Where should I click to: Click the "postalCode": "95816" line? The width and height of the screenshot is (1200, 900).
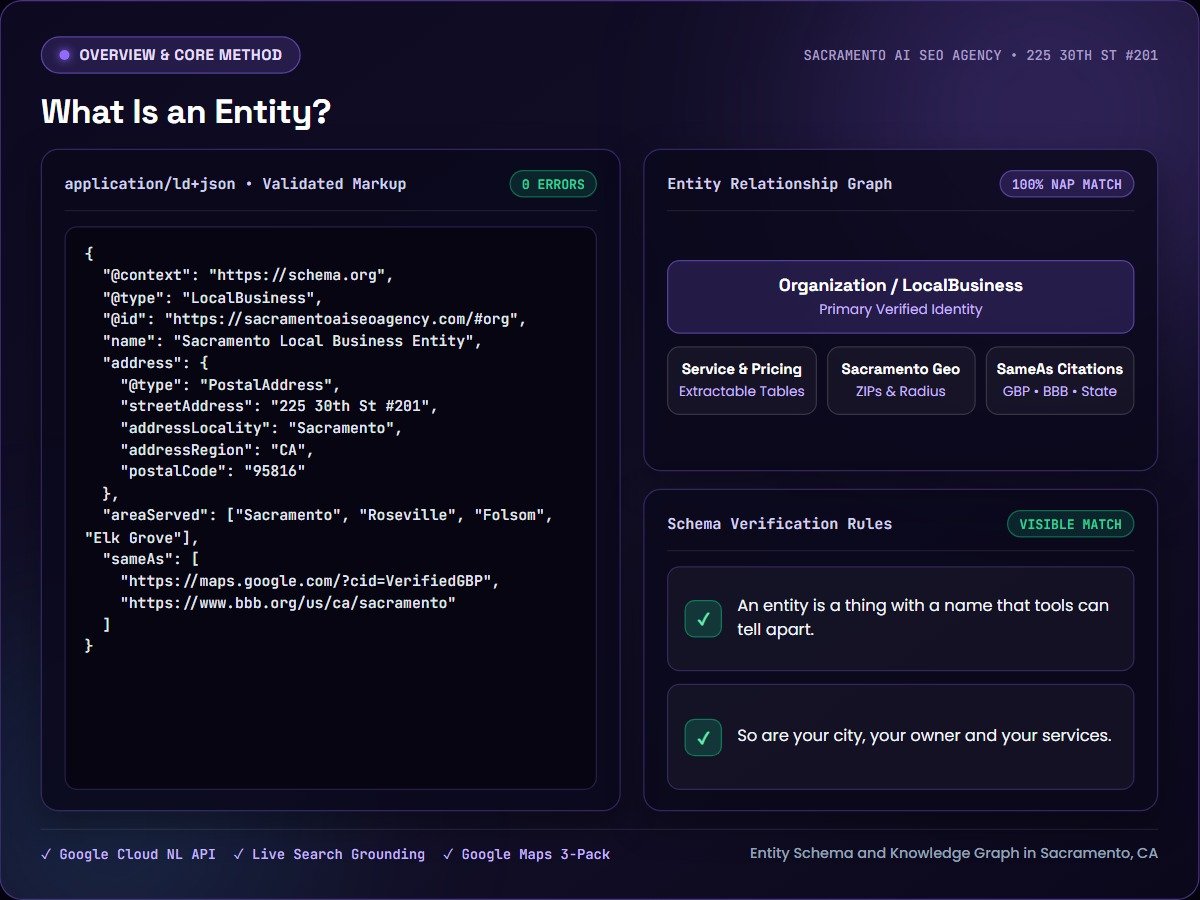pos(213,471)
